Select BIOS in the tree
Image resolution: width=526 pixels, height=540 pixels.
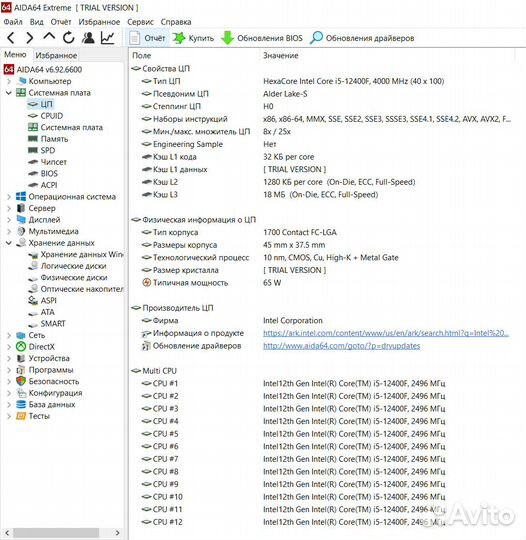[x=49, y=174]
